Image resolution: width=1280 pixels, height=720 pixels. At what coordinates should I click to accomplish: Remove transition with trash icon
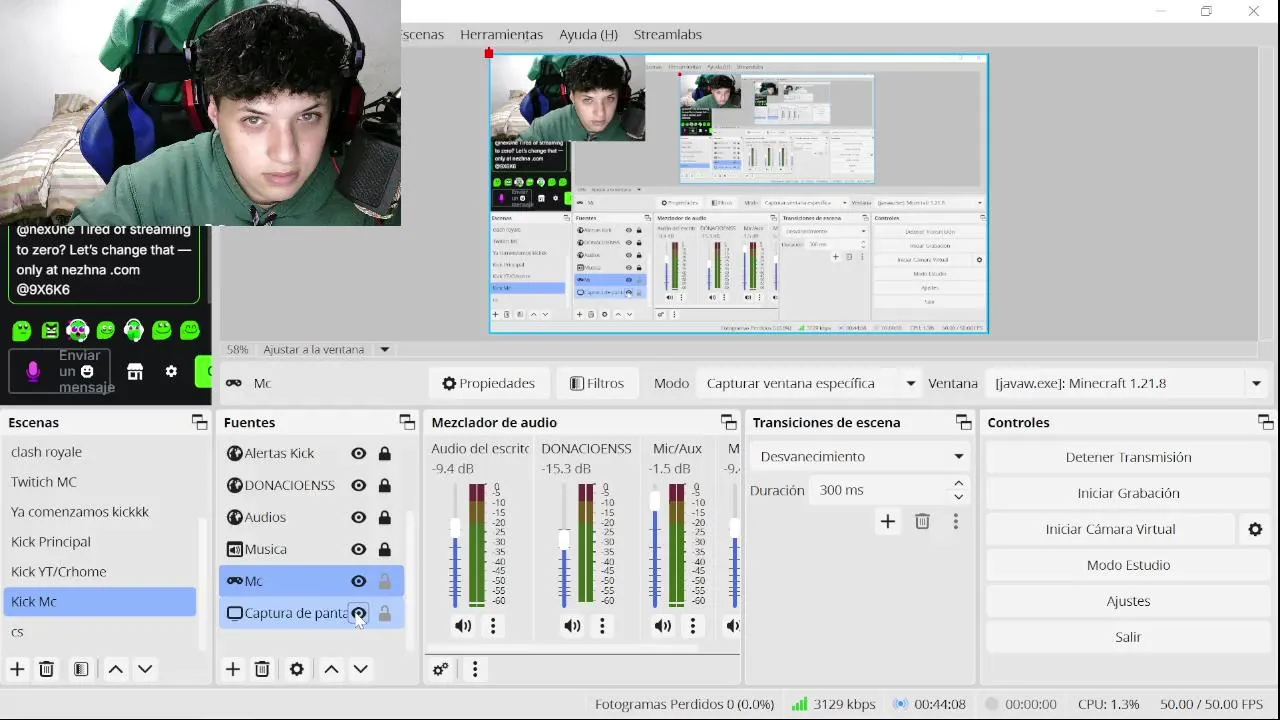[x=922, y=521]
